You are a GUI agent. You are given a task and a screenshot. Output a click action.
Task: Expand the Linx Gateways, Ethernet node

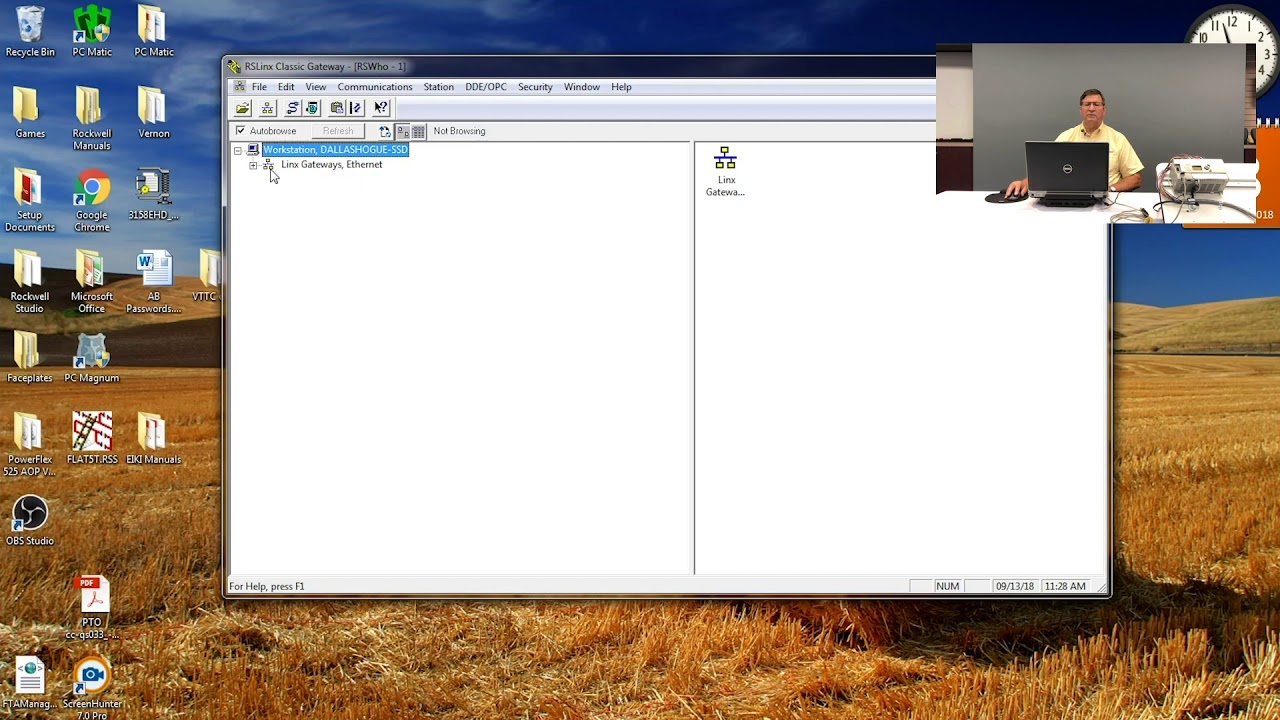click(x=253, y=165)
